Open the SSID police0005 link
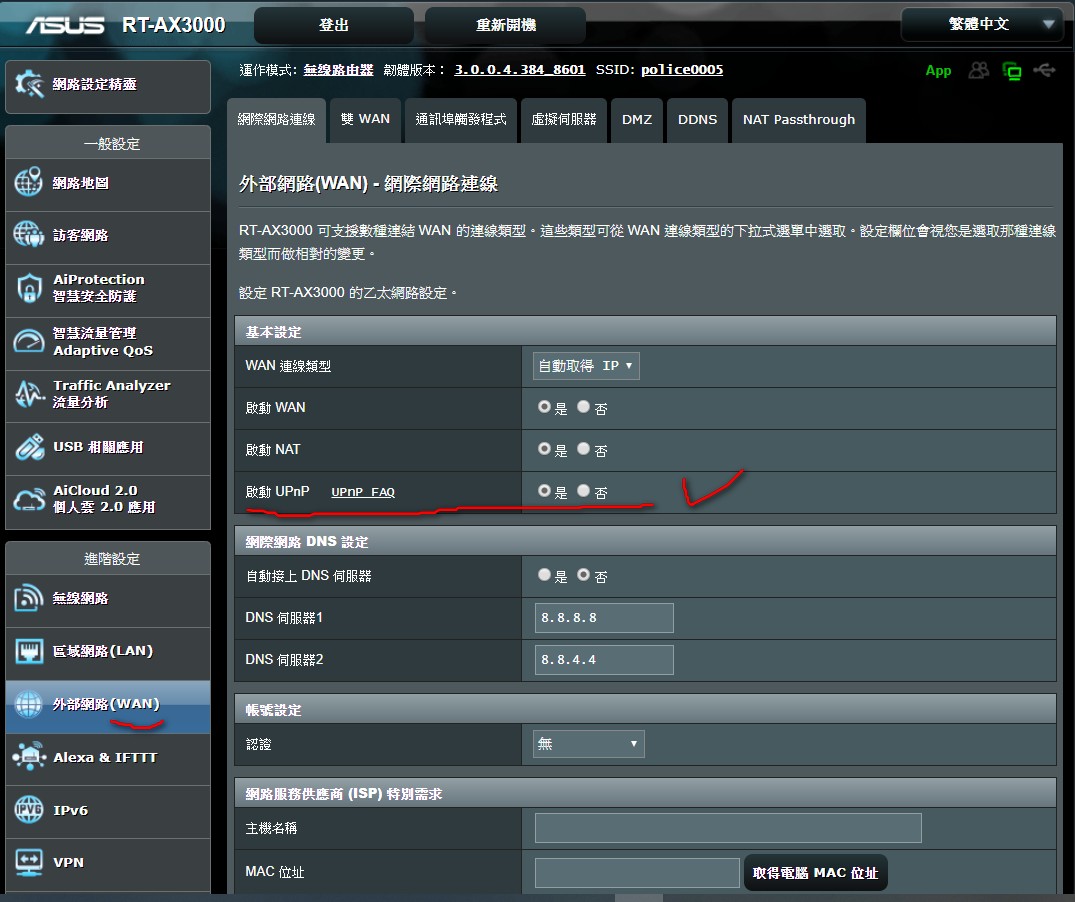The height and width of the screenshot is (902, 1075). [682, 70]
